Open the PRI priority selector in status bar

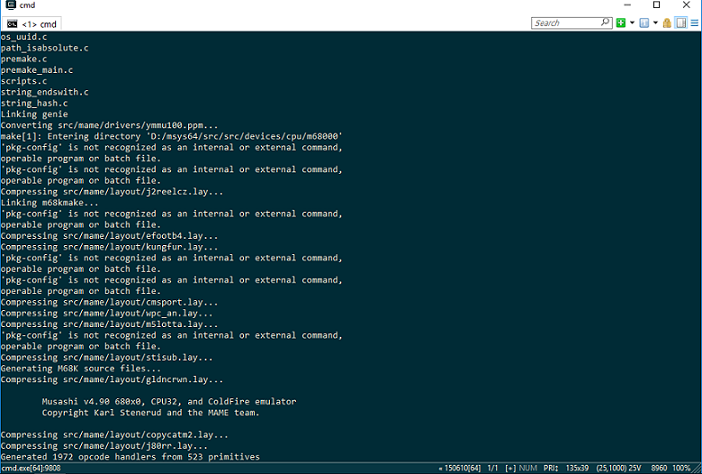pos(551,467)
